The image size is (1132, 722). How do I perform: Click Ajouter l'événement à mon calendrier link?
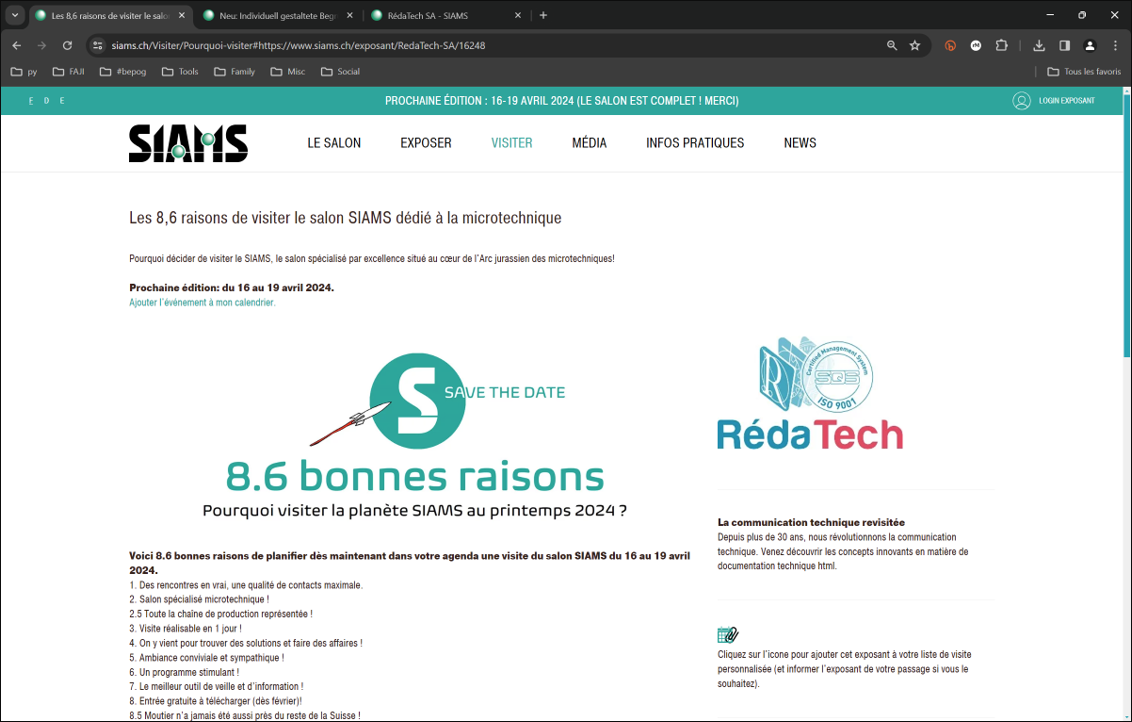(x=202, y=303)
